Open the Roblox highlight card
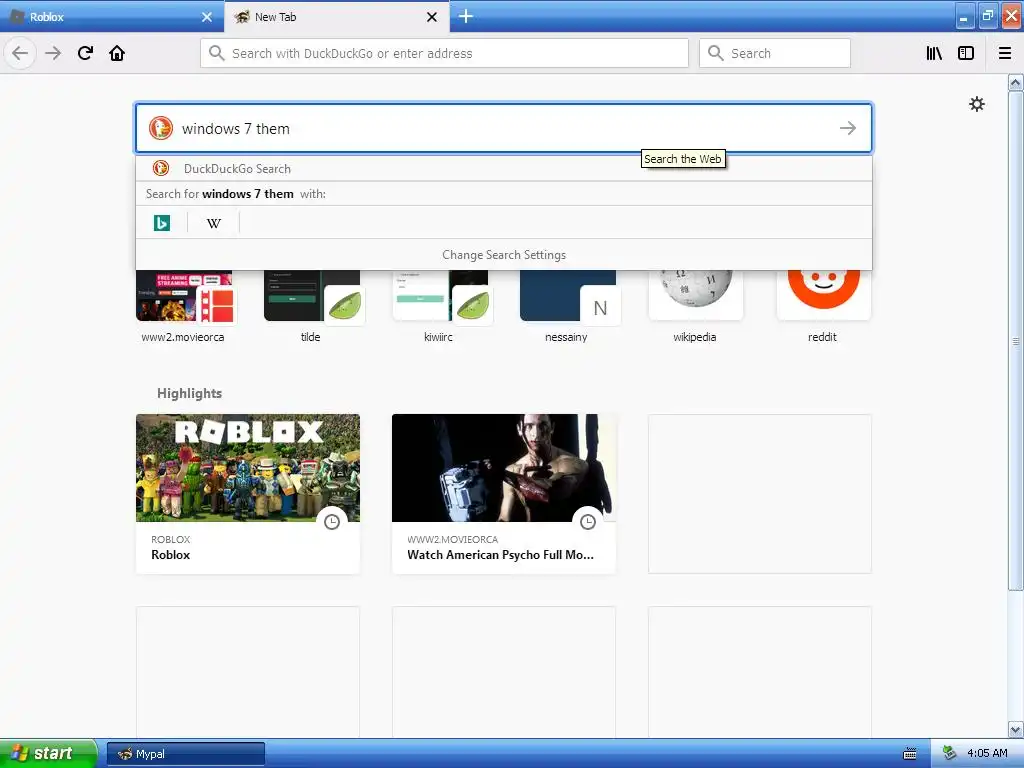This screenshot has width=1024, height=768. pyautogui.click(x=248, y=494)
